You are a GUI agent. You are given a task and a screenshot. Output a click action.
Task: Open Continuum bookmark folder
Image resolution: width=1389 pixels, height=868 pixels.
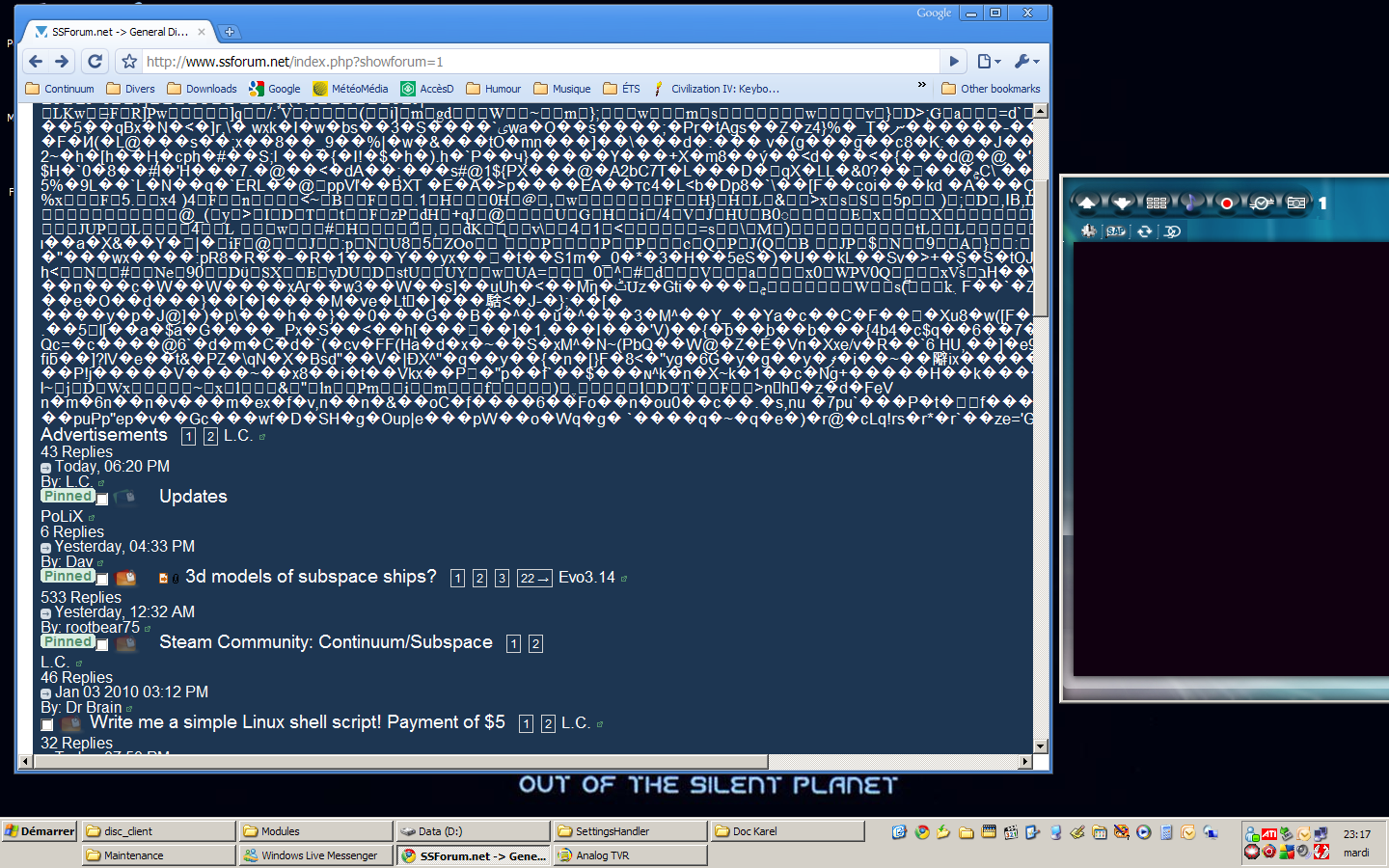click(60, 89)
